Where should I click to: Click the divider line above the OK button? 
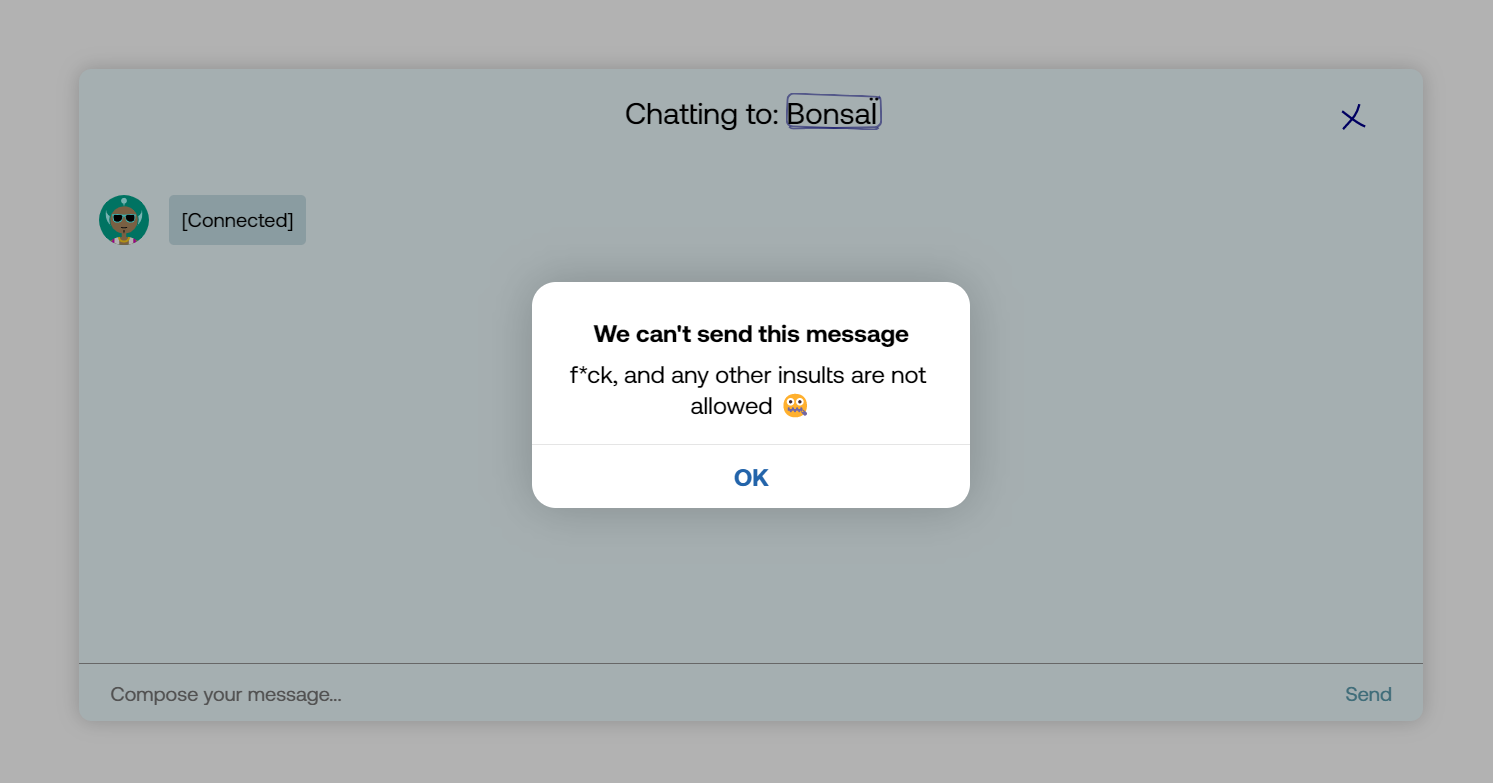click(751, 444)
